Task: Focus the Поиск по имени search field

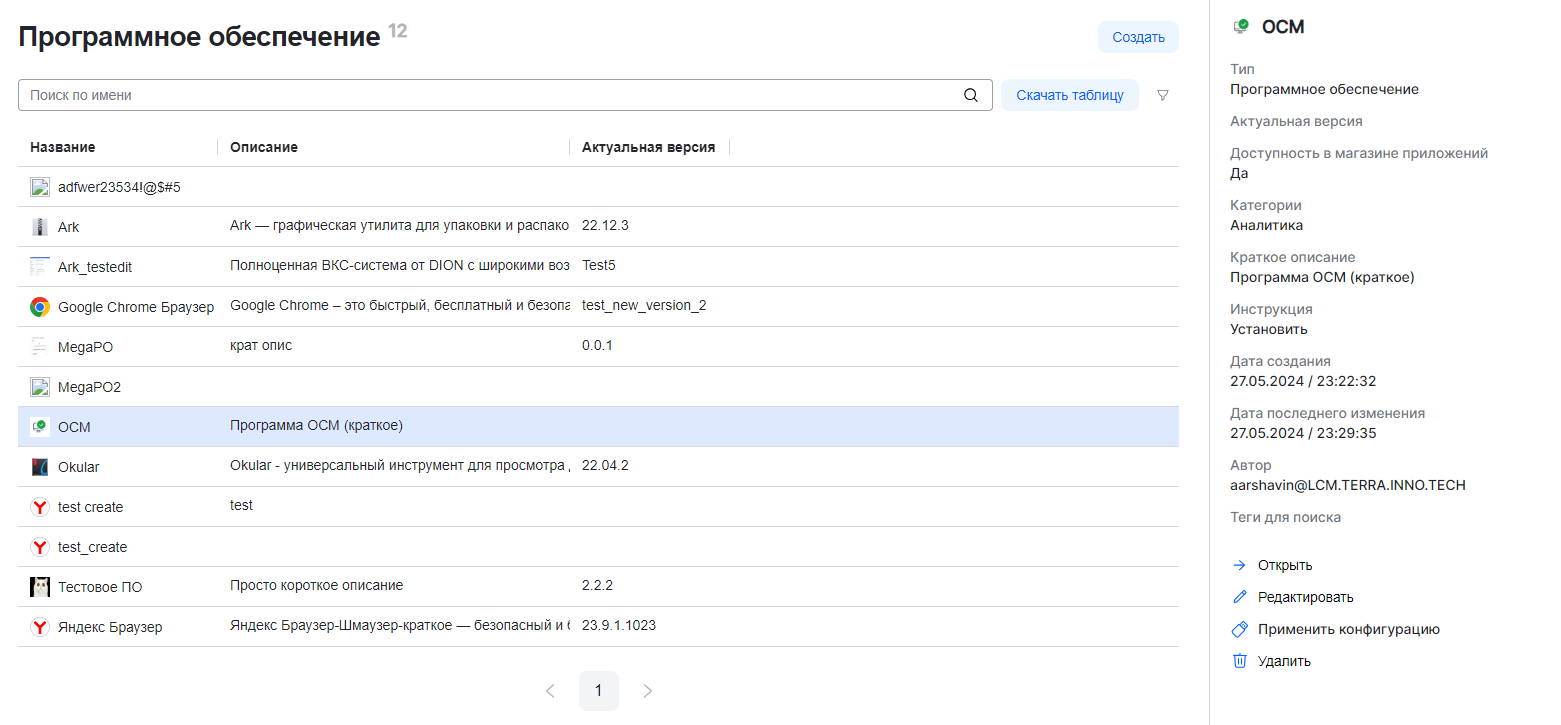Action: click(x=490, y=95)
